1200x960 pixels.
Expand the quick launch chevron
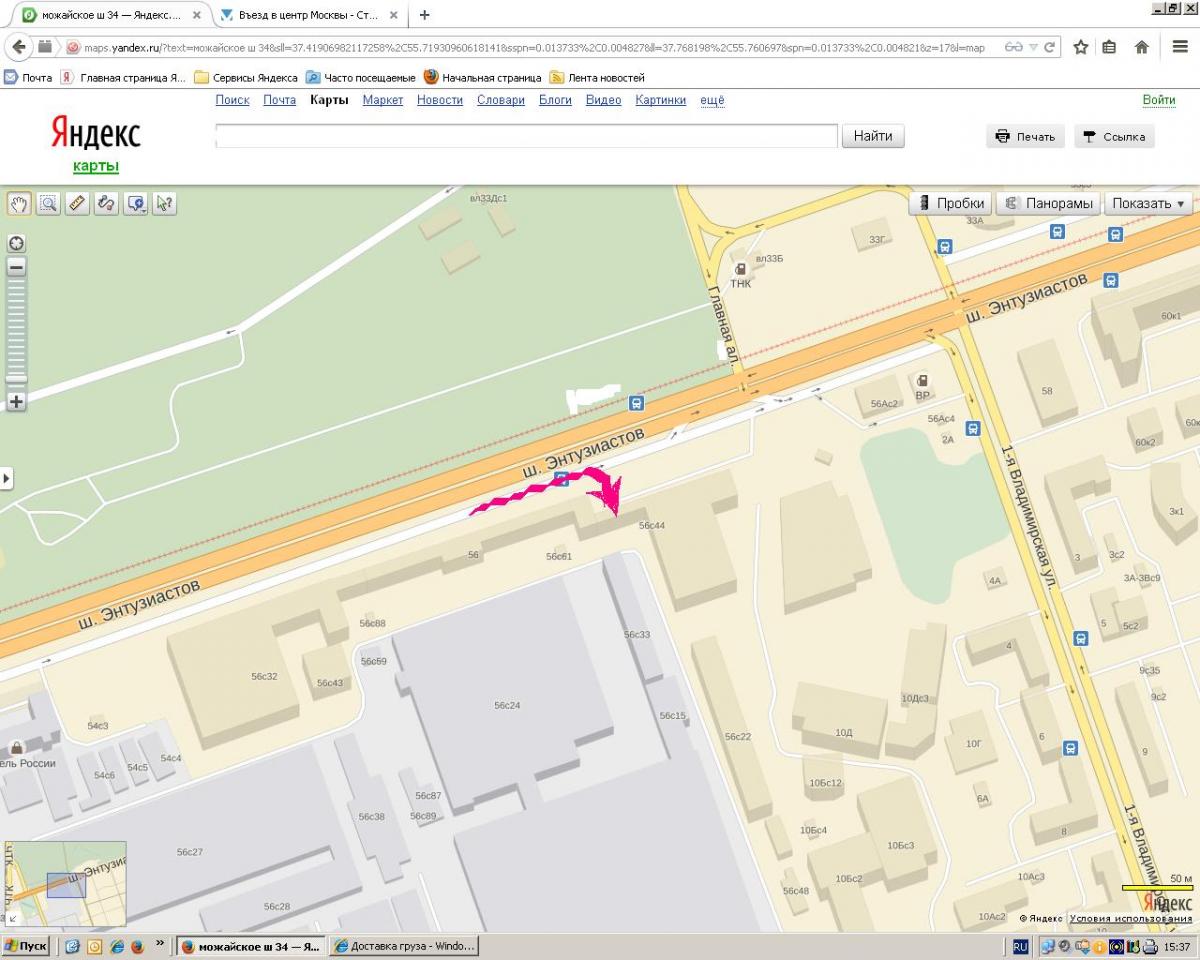161,946
